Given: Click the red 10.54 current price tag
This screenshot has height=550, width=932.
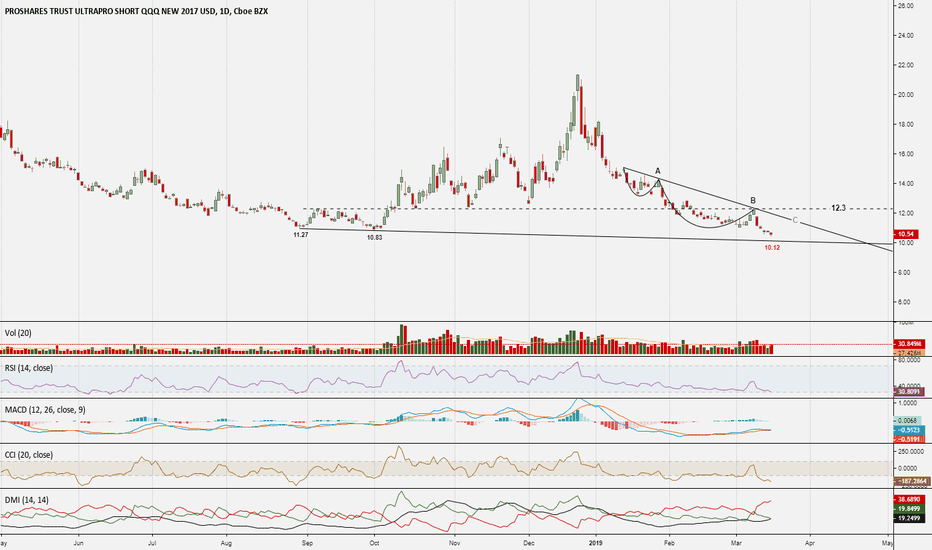Looking at the screenshot, I should coord(905,234).
